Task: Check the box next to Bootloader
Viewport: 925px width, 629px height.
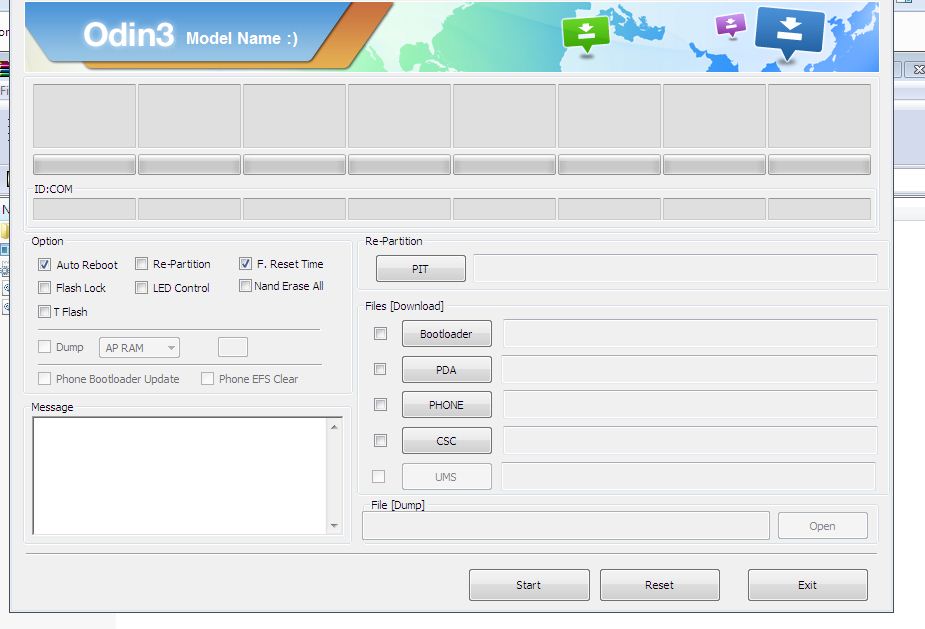Action: click(x=381, y=333)
